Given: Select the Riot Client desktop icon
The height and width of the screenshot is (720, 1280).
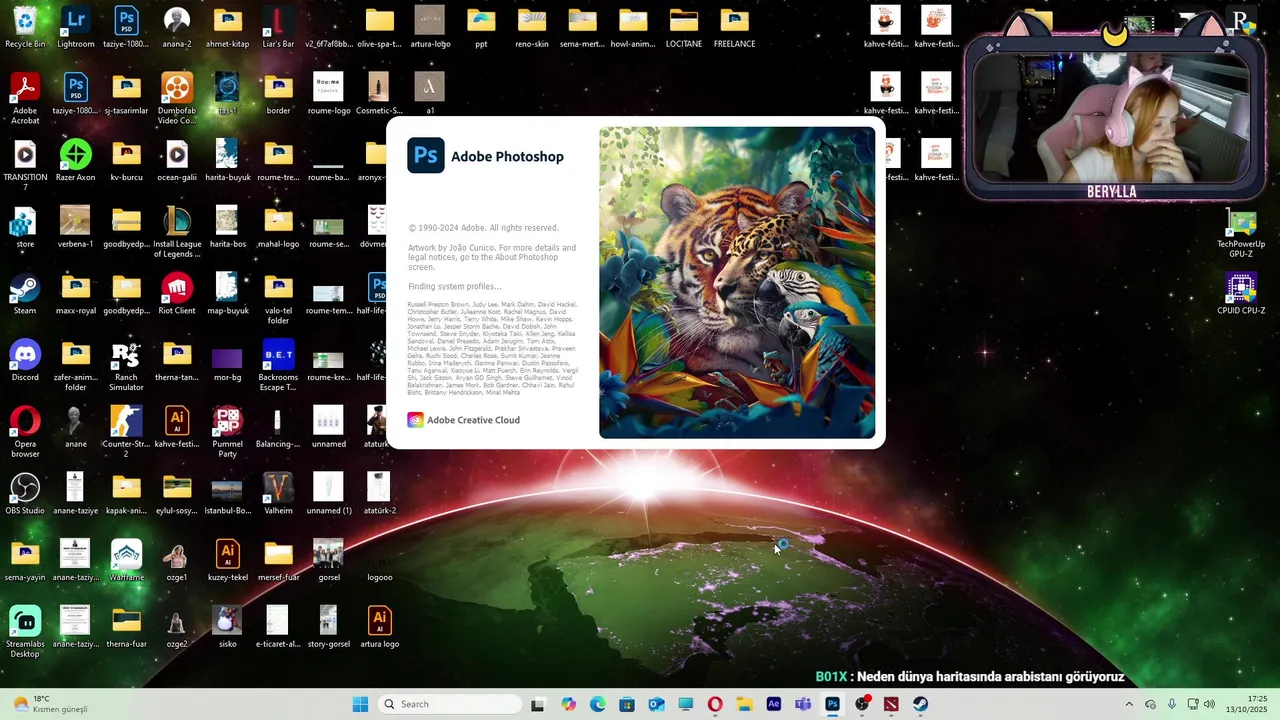Looking at the screenshot, I should click(177, 294).
